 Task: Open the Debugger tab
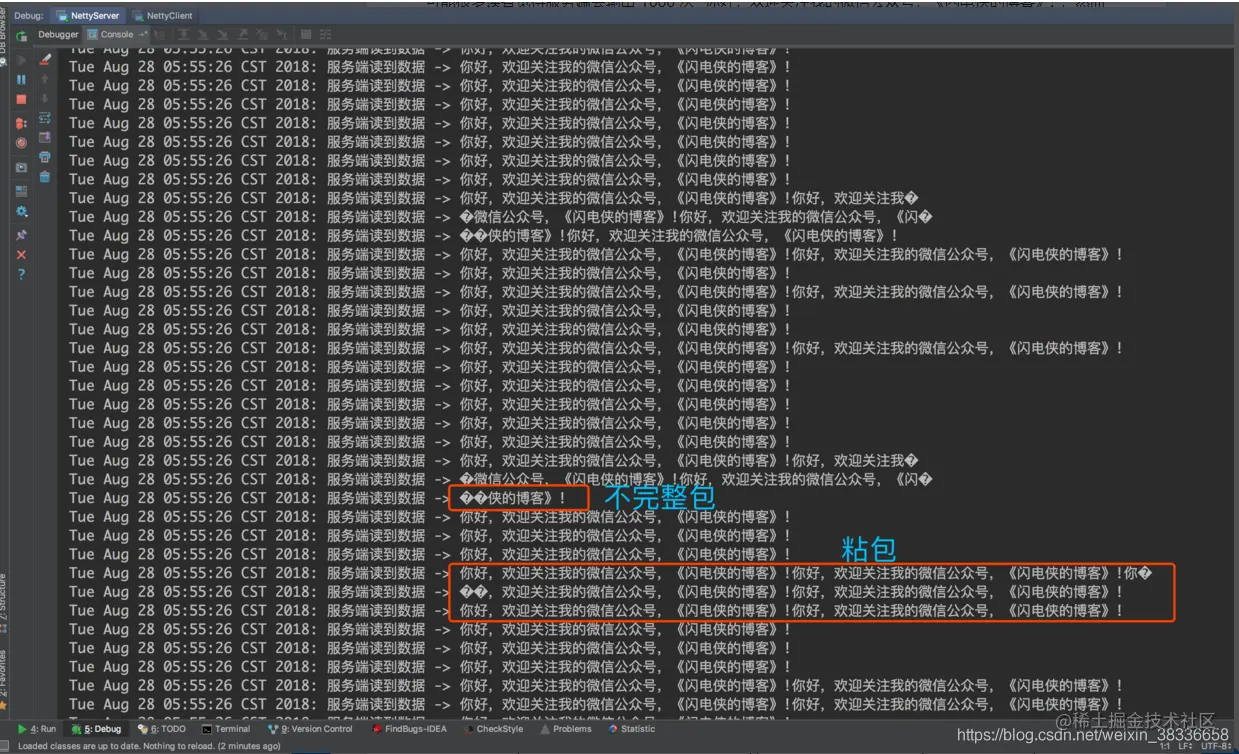58,35
